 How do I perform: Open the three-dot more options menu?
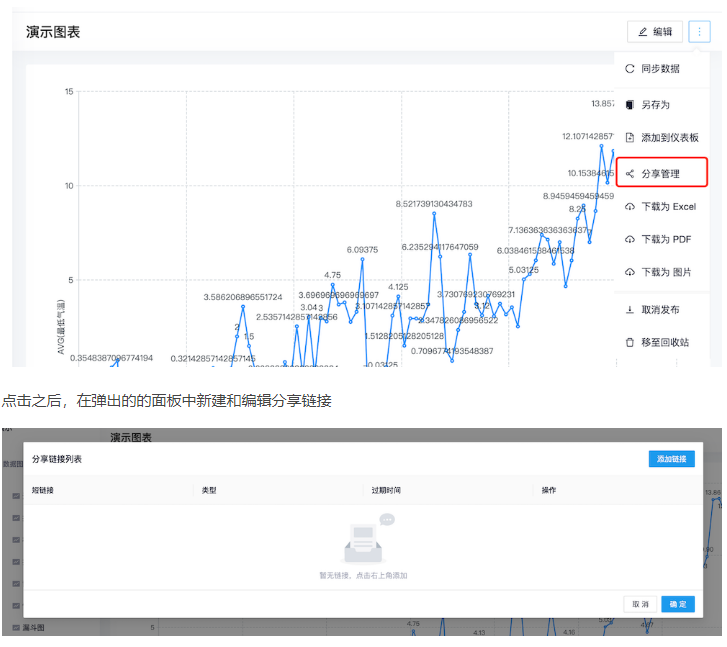(x=699, y=32)
